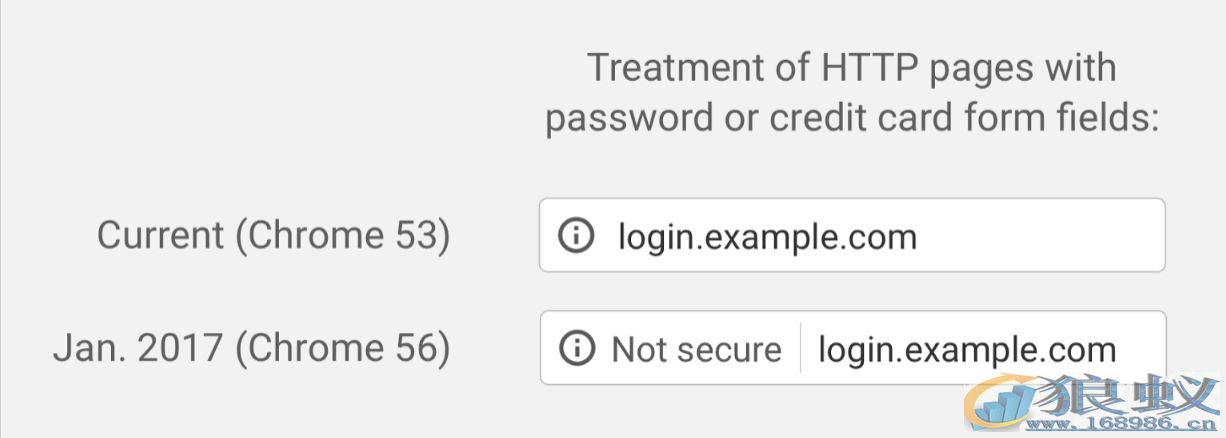Select the Current (Chrome 53) label
Image resolution: width=1226 pixels, height=438 pixels.
click(273, 236)
